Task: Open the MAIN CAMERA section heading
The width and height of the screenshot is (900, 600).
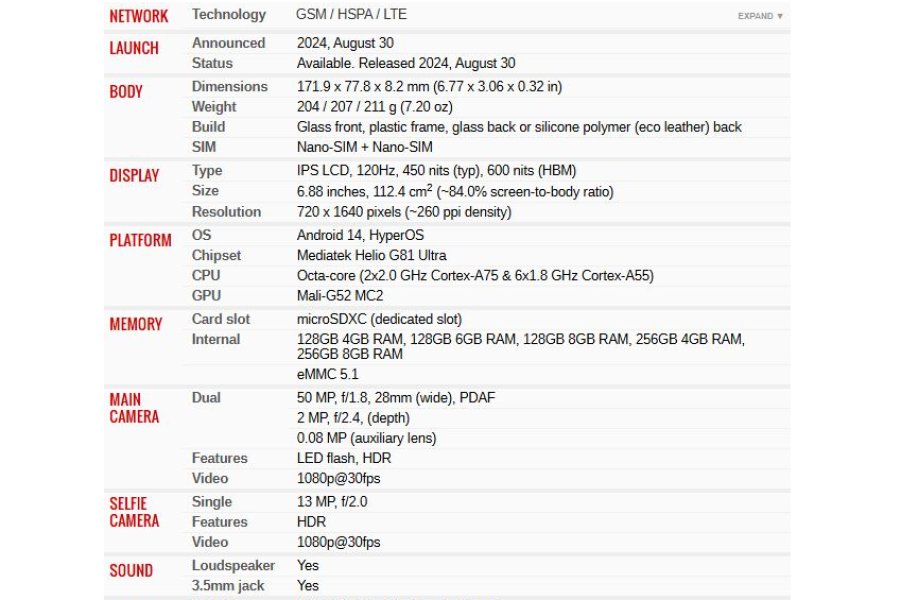Action: pos(134,408)
